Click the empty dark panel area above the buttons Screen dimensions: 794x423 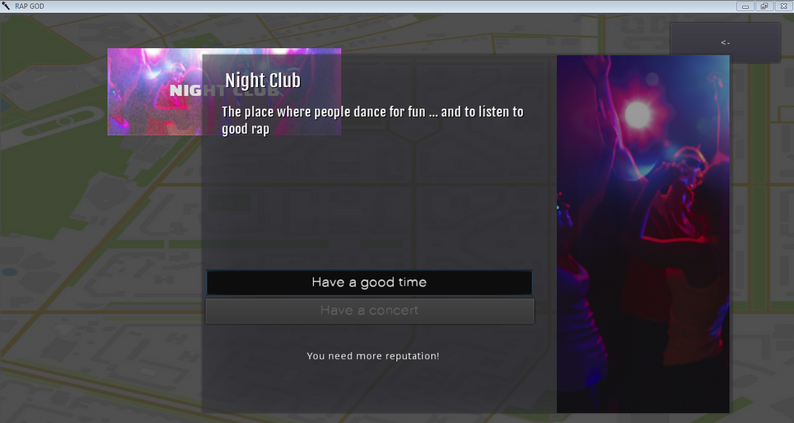pos(375,203)
